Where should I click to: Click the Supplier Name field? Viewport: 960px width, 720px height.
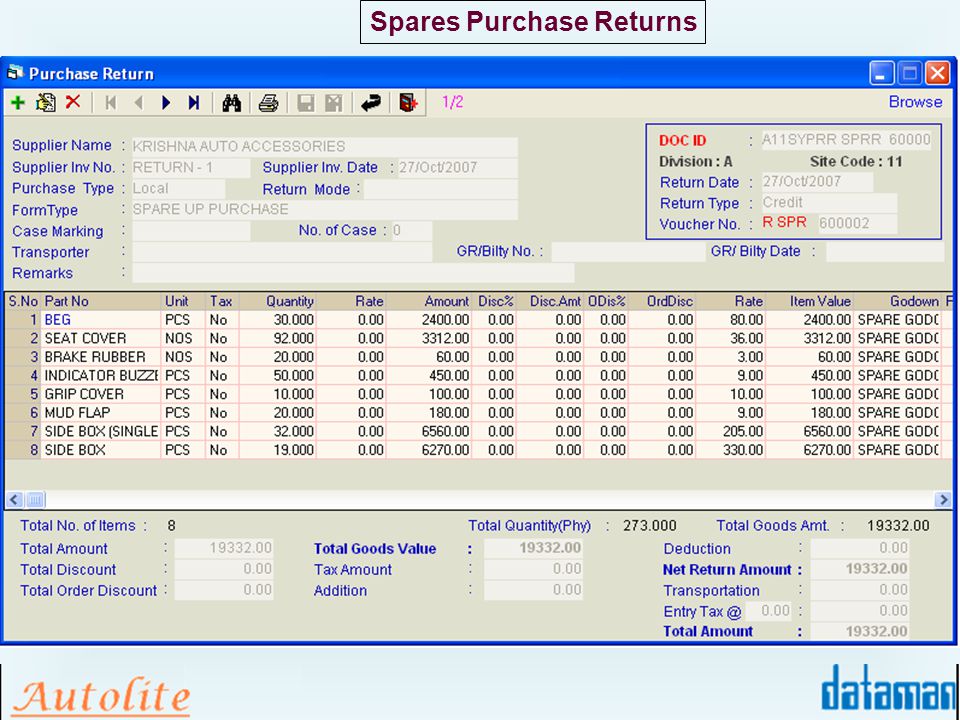pyautogui.click(x=324, y=146)
